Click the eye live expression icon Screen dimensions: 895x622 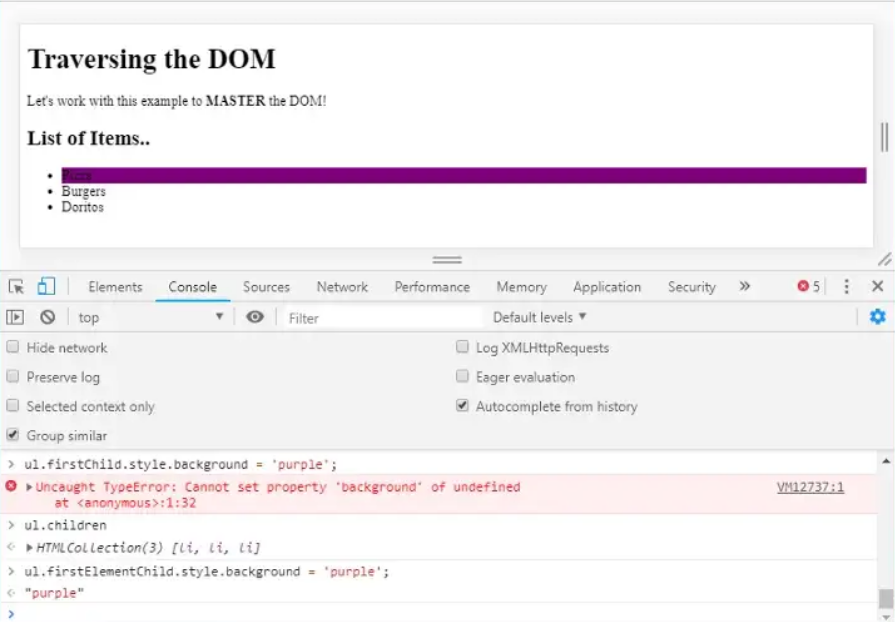click(x=255, y=317)
